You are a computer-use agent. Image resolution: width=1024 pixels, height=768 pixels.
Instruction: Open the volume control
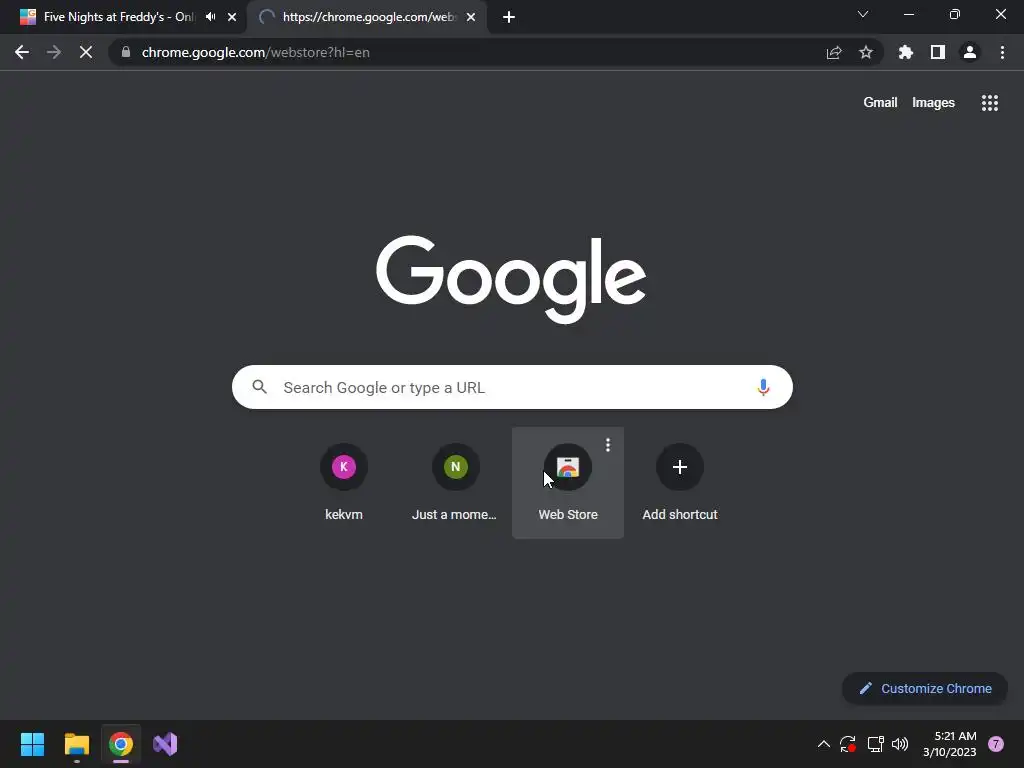(x=900, y=744)
